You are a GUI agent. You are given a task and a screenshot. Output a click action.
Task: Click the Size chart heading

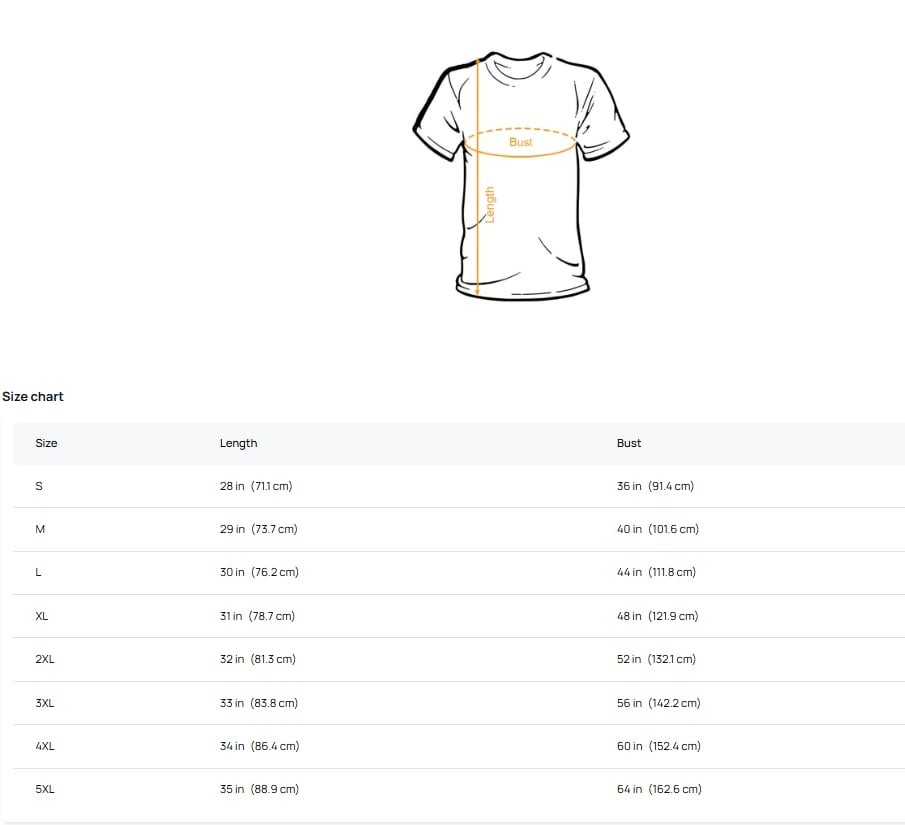(33, 397)
